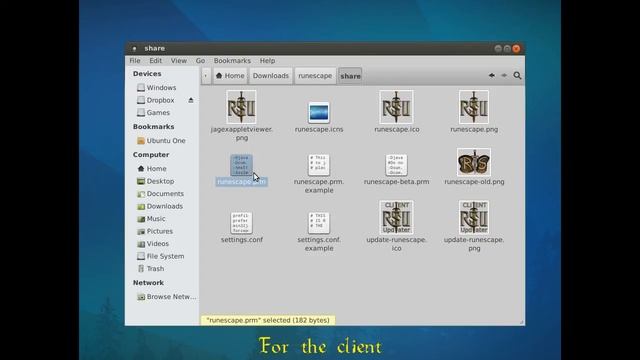Expand the path bar left chevron

pos(206,76)
